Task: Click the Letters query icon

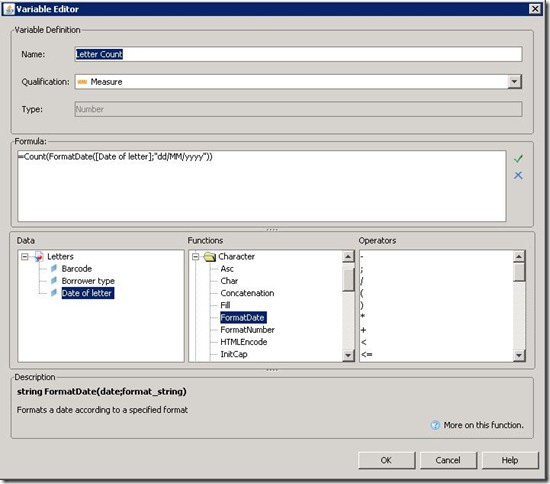Action: click(39, 256)
